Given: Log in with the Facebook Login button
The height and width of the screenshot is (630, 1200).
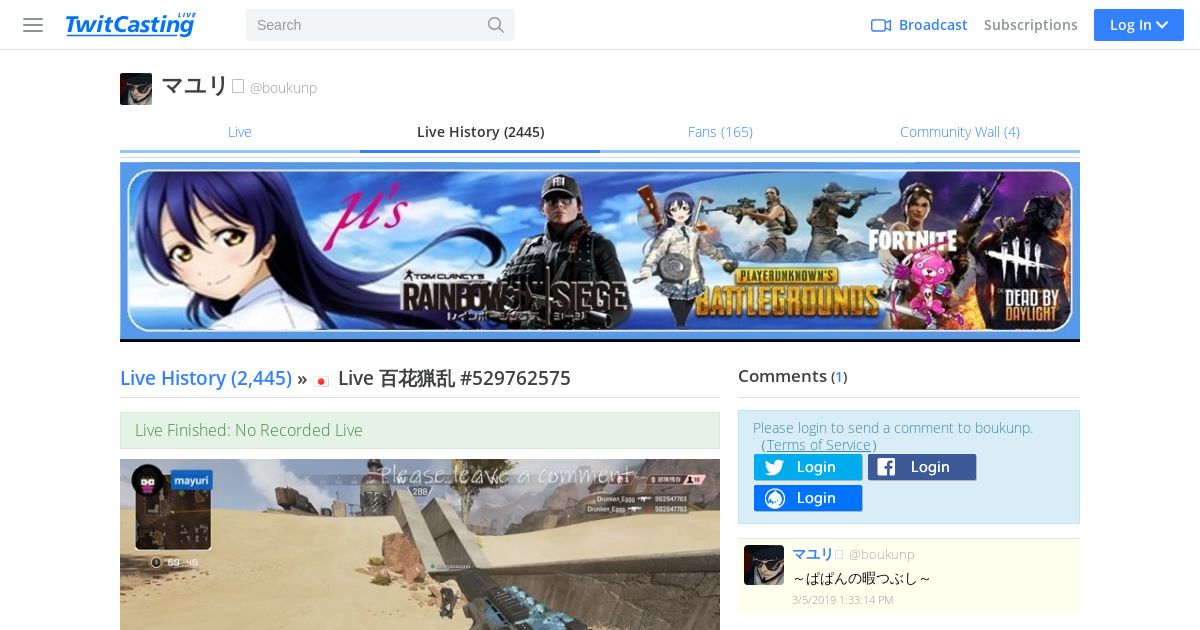Looking at the screenshot, I should (x=922, y=467).
